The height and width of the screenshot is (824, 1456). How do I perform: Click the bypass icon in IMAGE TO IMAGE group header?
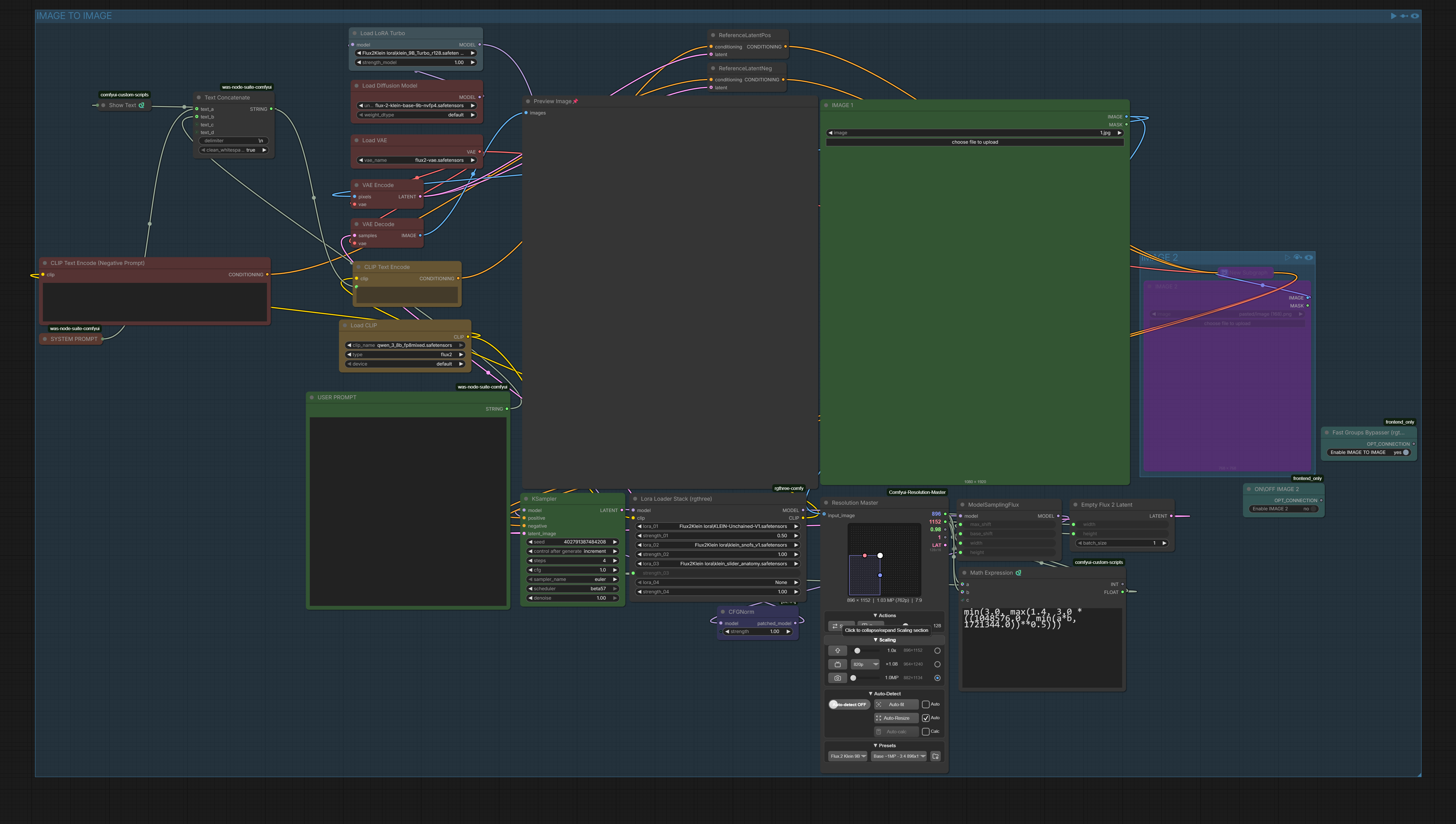(1404, 16)
